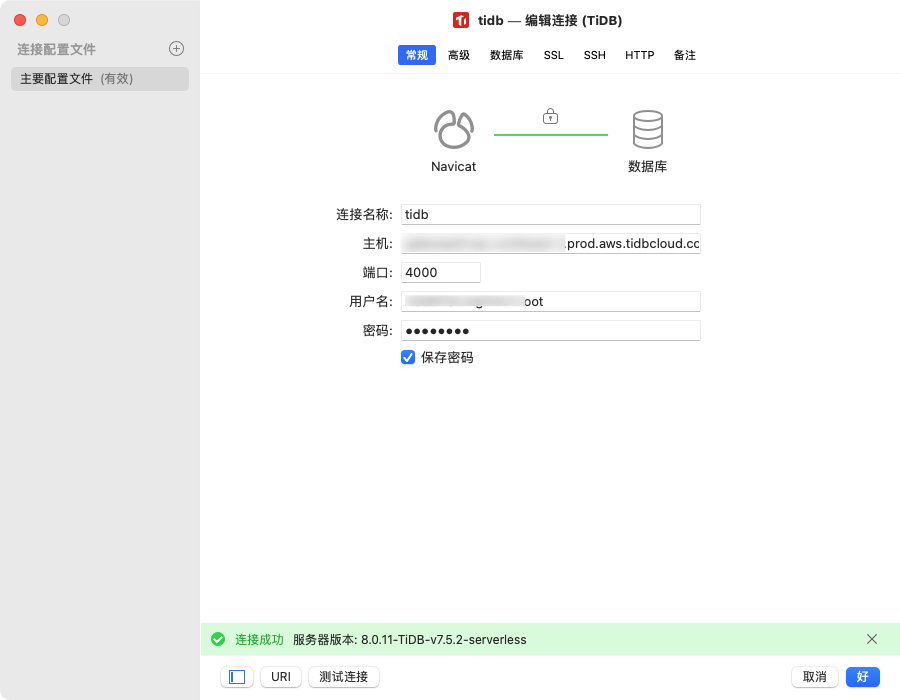Switch to the 高级 tab
This screenshot has width=900, height=700.
tap(459, 55)
